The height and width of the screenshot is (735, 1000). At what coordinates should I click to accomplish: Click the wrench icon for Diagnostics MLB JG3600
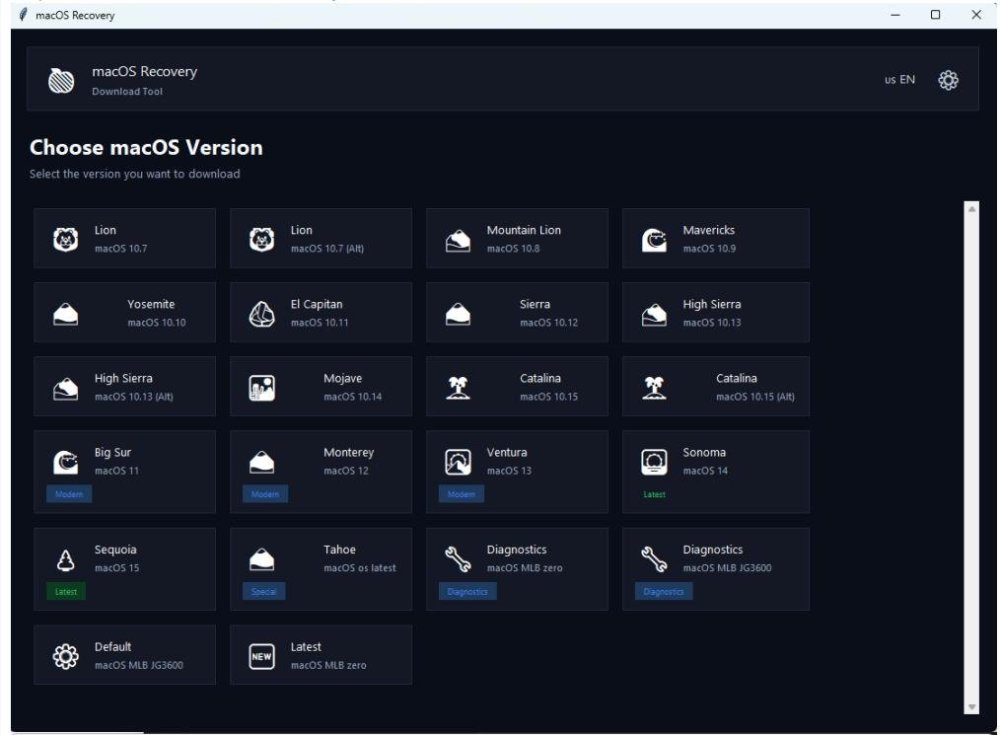coord(654,560)
